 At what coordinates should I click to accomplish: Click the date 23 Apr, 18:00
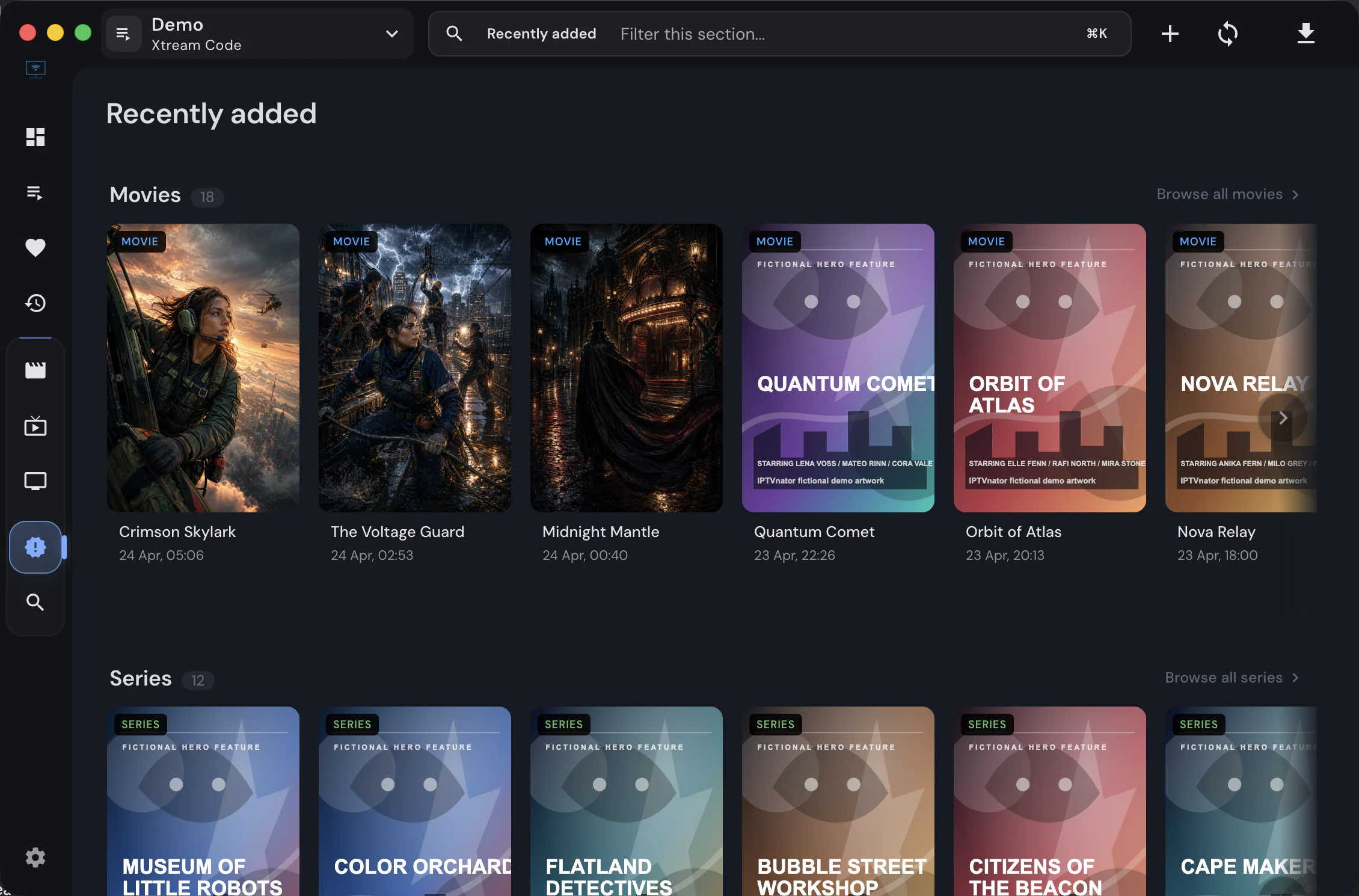click(1218, 555)
